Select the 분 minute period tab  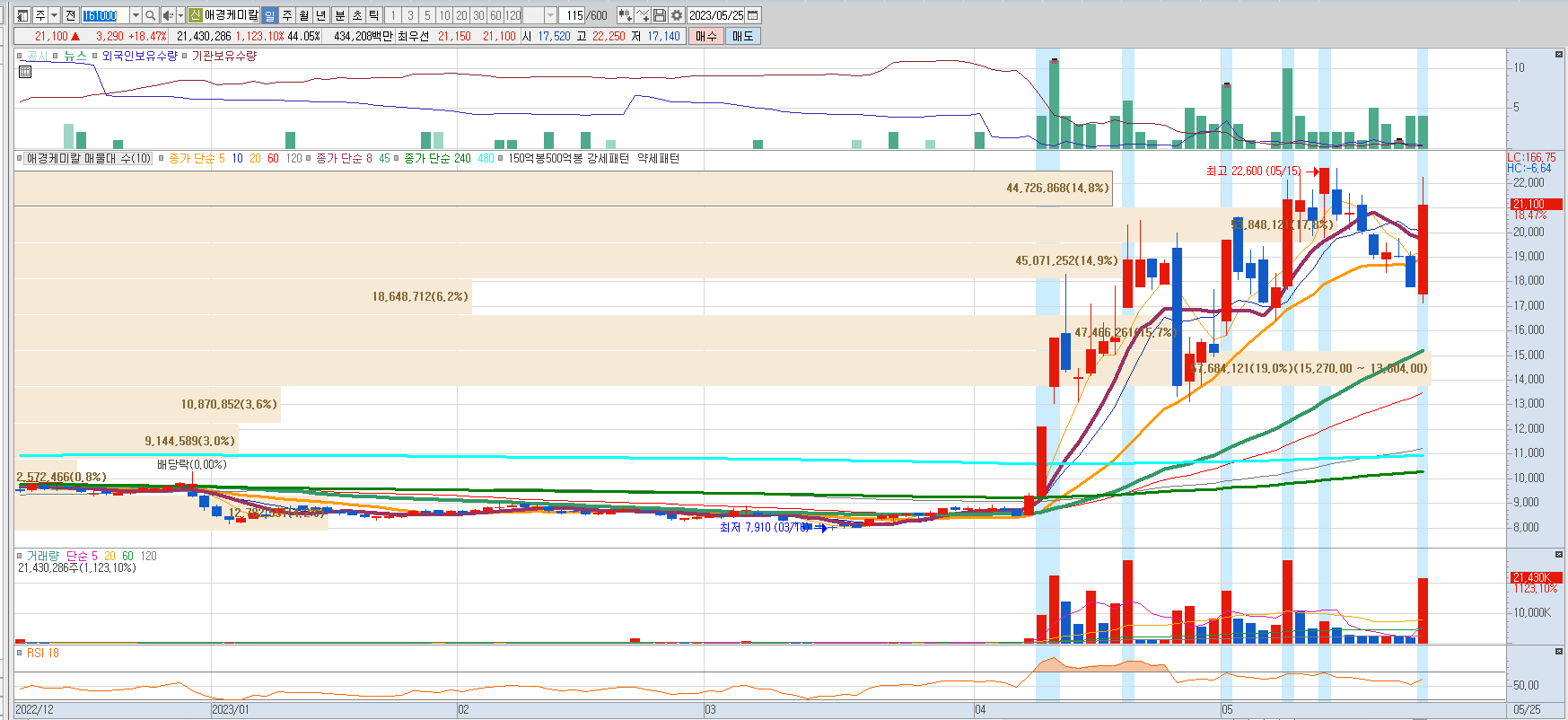[339, 15]
